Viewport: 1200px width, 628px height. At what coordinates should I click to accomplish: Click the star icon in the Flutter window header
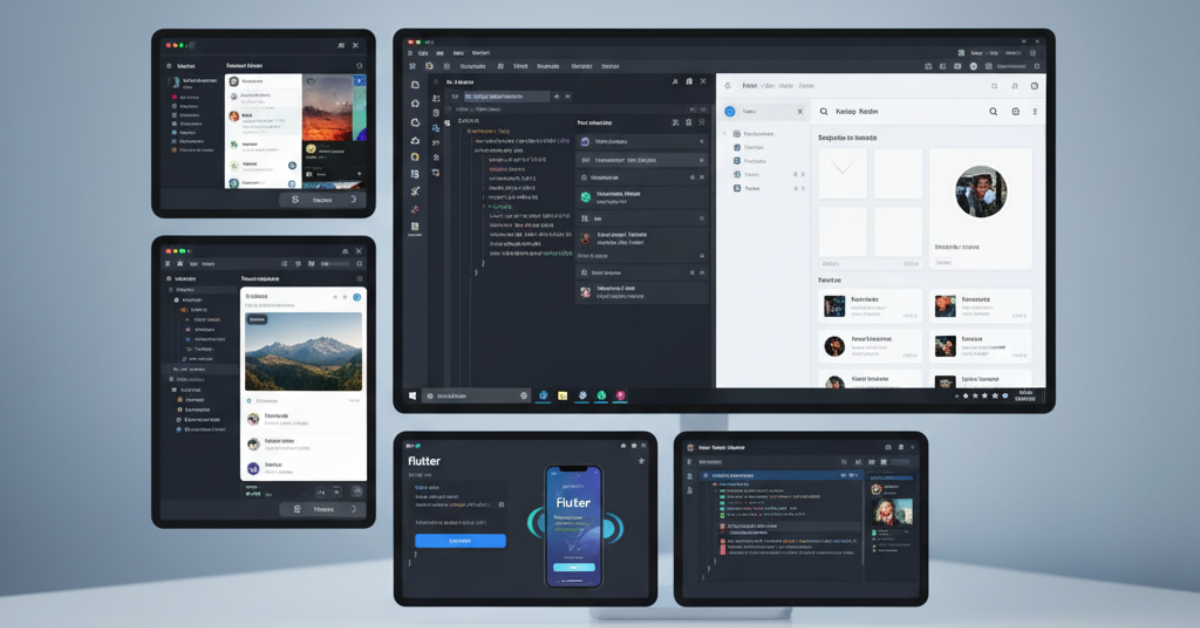tap(641, 461)
